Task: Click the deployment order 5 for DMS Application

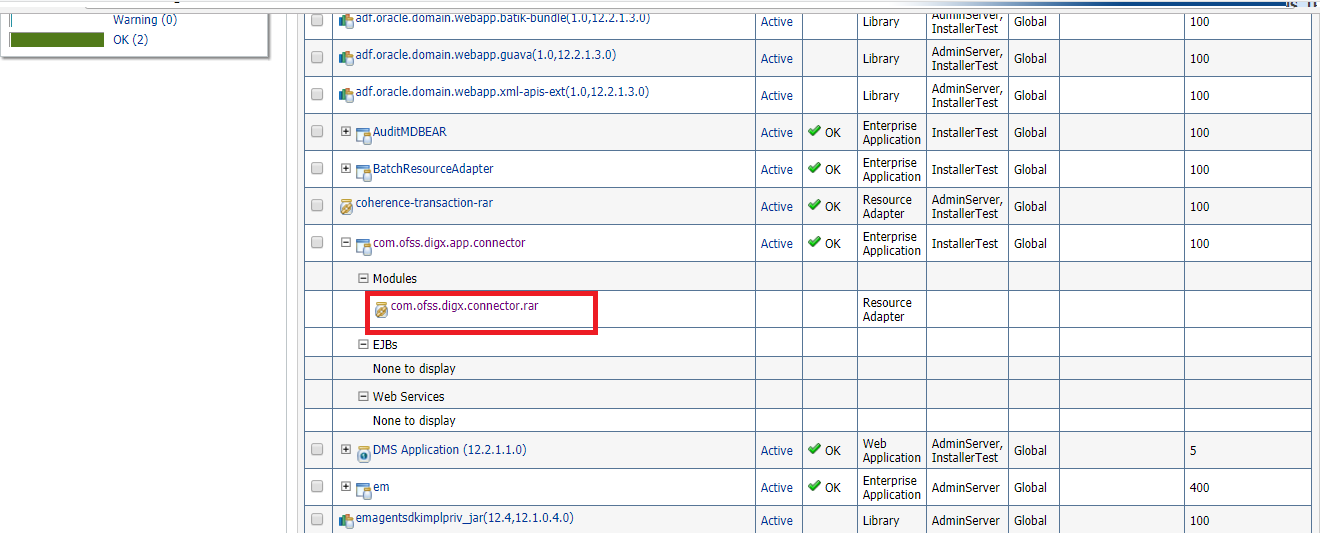Action: (x=1193, y=451)
